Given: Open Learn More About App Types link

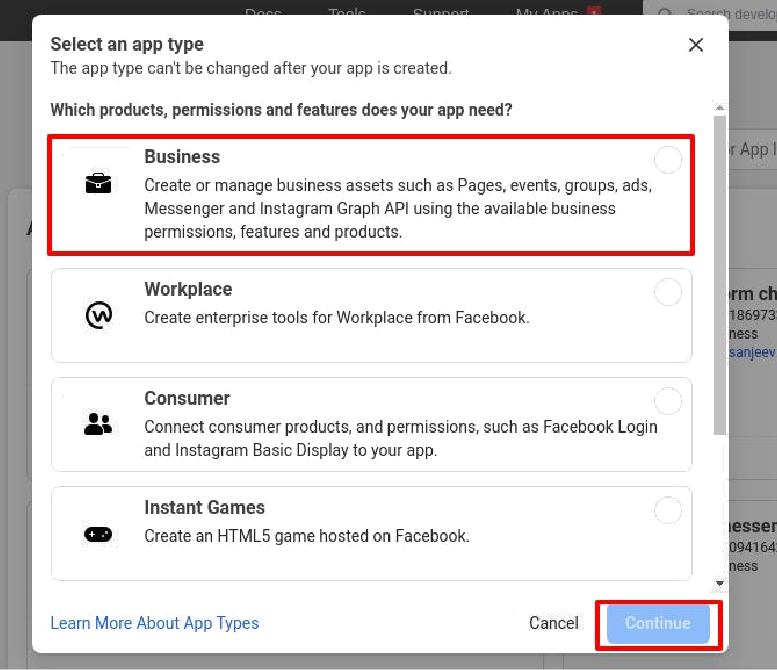Looking at the screenshot, I should coord(155,623).
